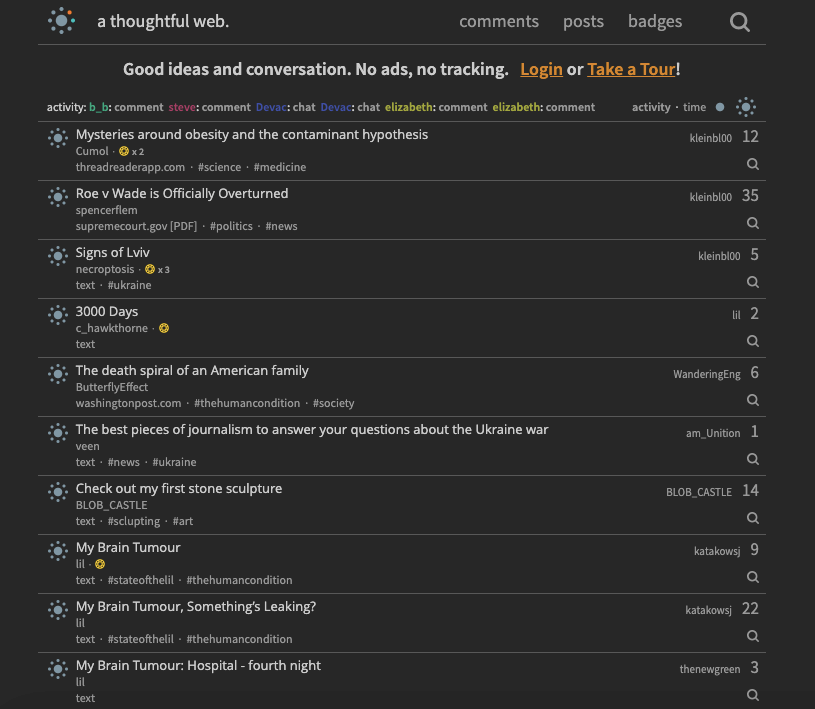
Task: Click hubwheel beside My Brain Tumour post
Action: 58,551
